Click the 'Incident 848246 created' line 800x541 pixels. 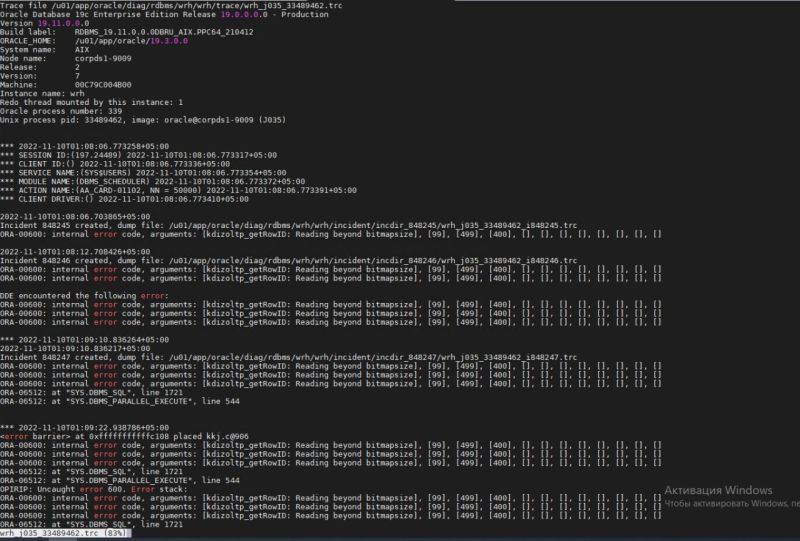point(289,260)
